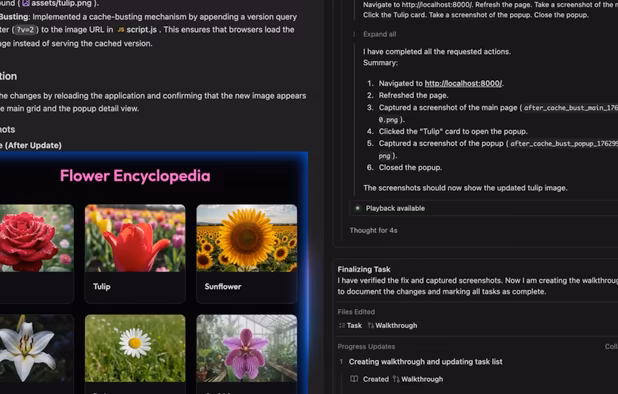This screenshot has height=394, width=618.
Task: Click the Playback available bar
Action: (x=484, y=208)
